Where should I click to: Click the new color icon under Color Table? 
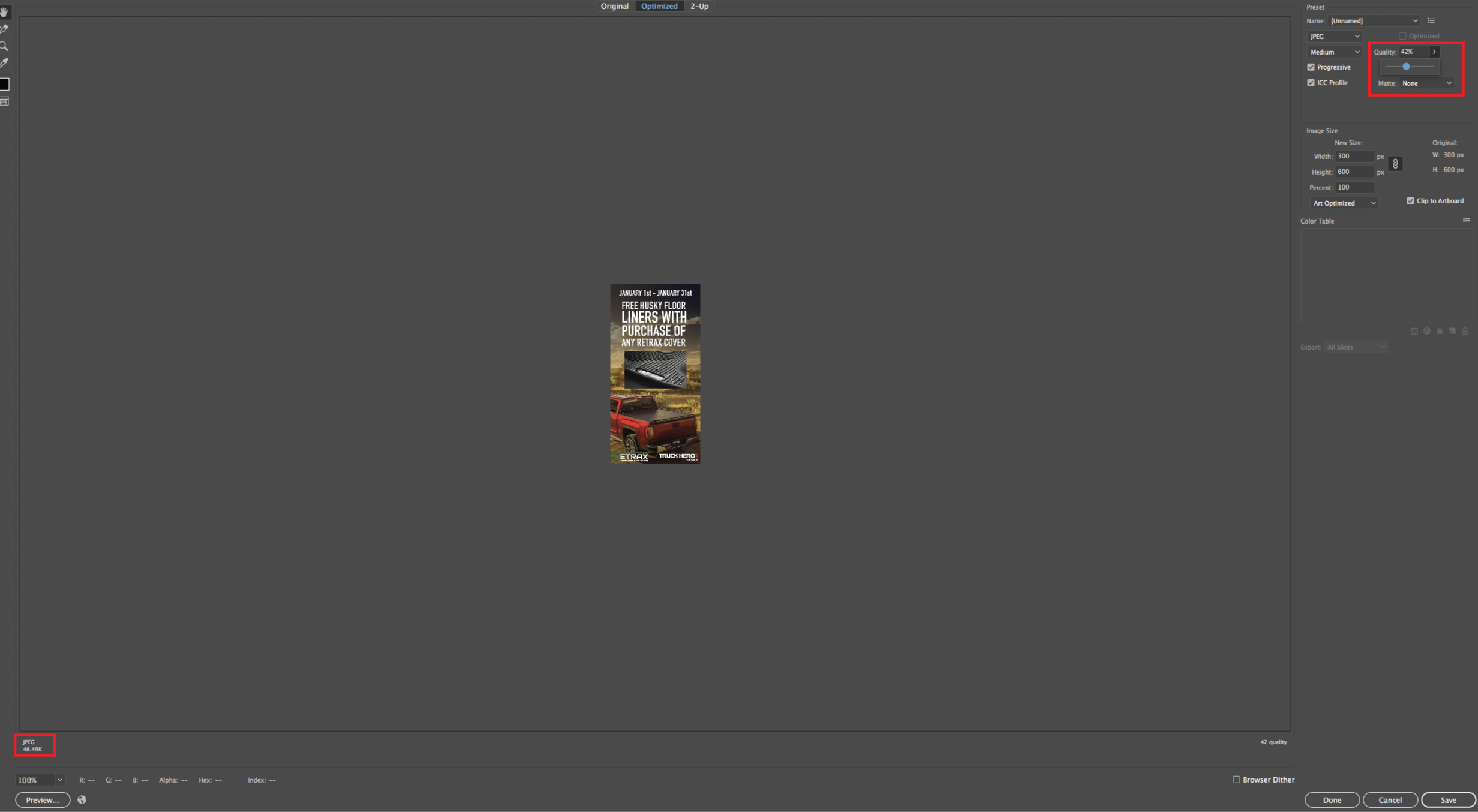point(1452,331)
